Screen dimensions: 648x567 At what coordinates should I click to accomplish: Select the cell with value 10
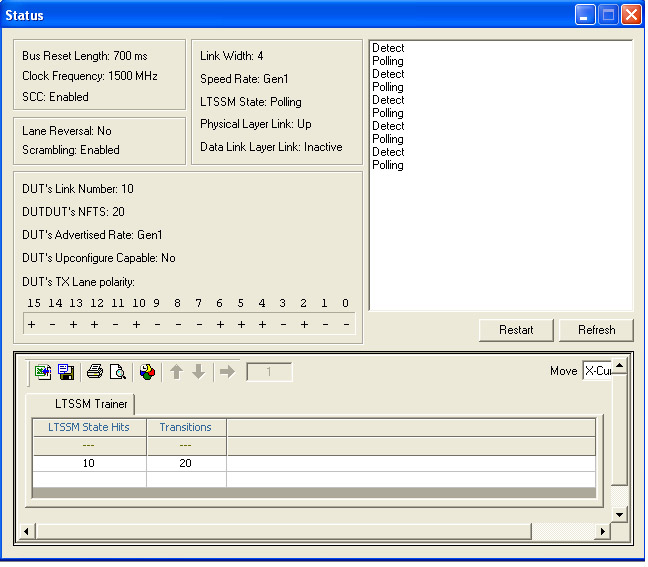tap(89, 465)
